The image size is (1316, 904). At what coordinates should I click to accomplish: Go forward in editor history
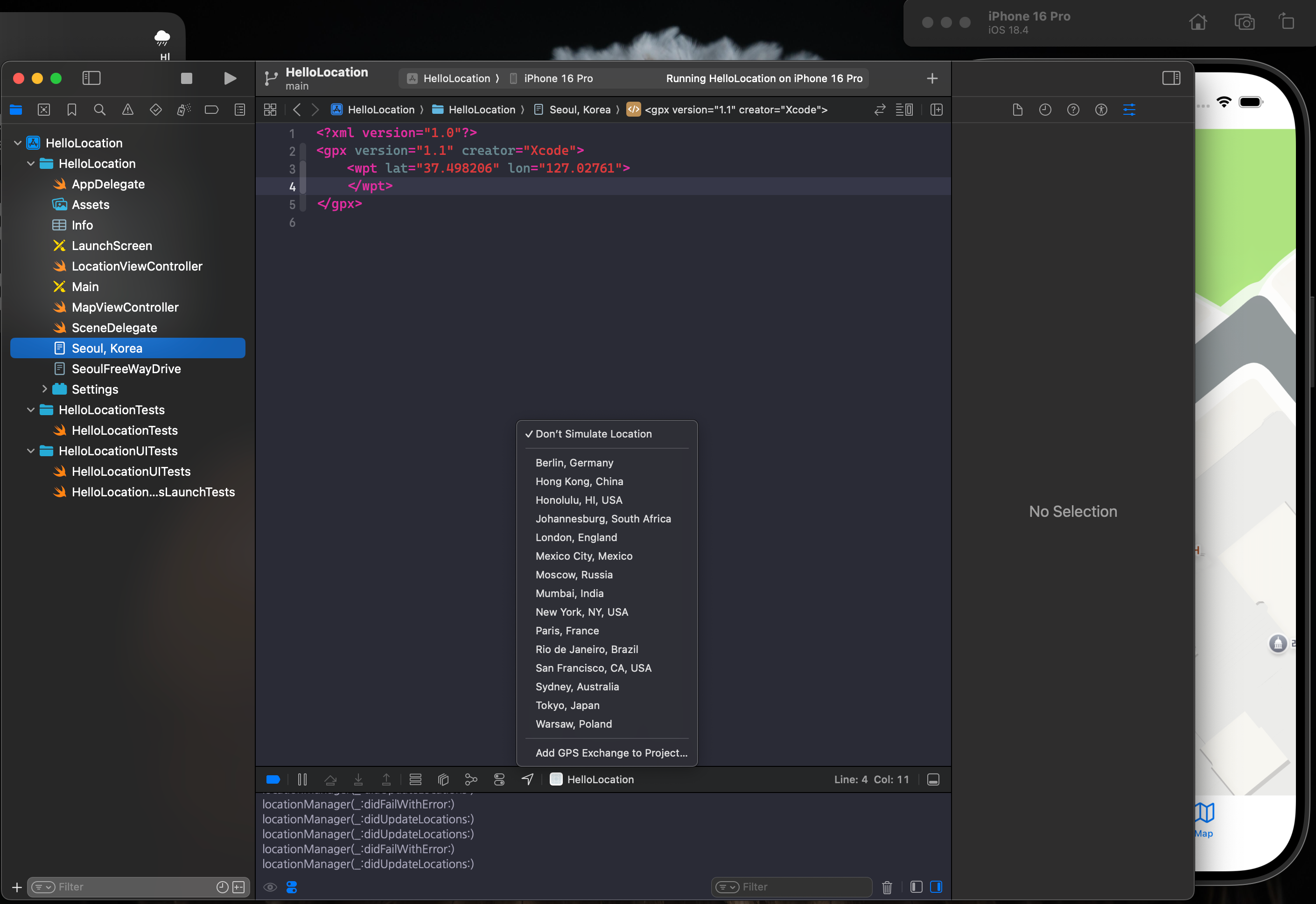pos(315,110)
